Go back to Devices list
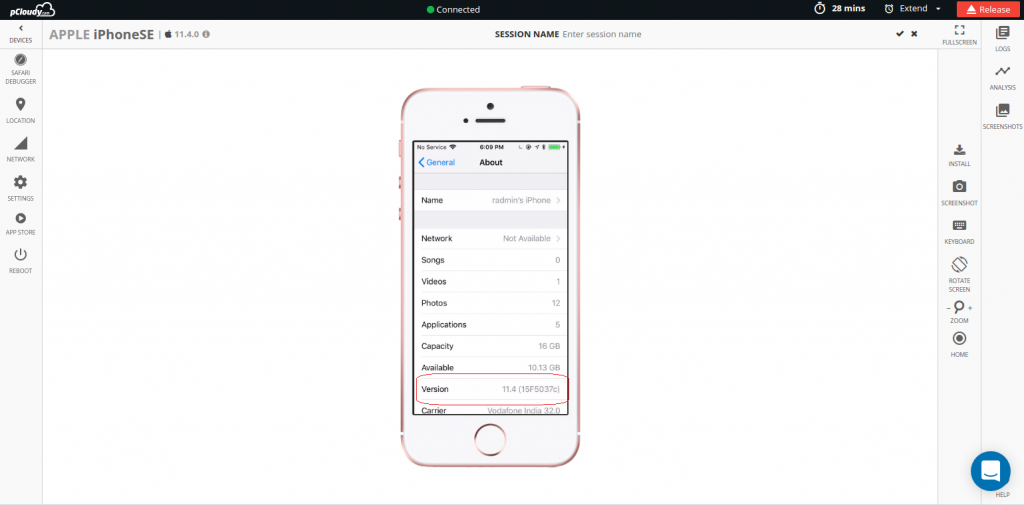This screenshot has height=505, width=1024. pos(20,34)
